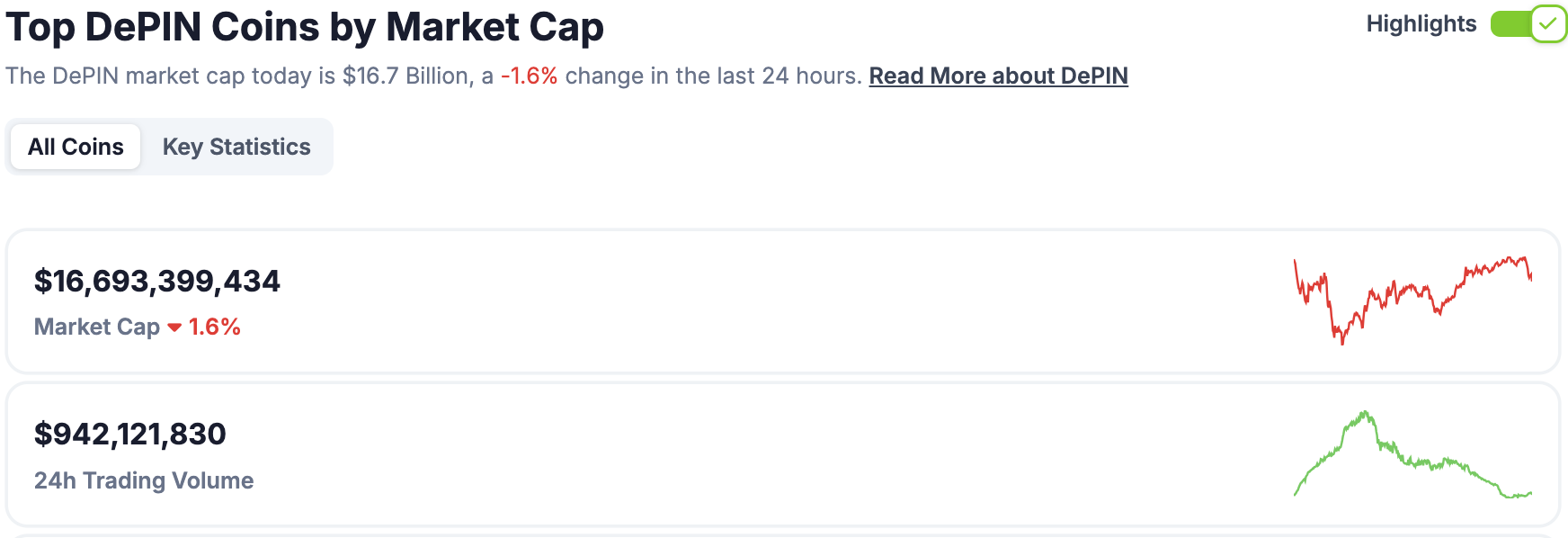Click the $942,121,830 trading volume value
The width and height of the screenshot is (1568, 538).
point(130,435)
